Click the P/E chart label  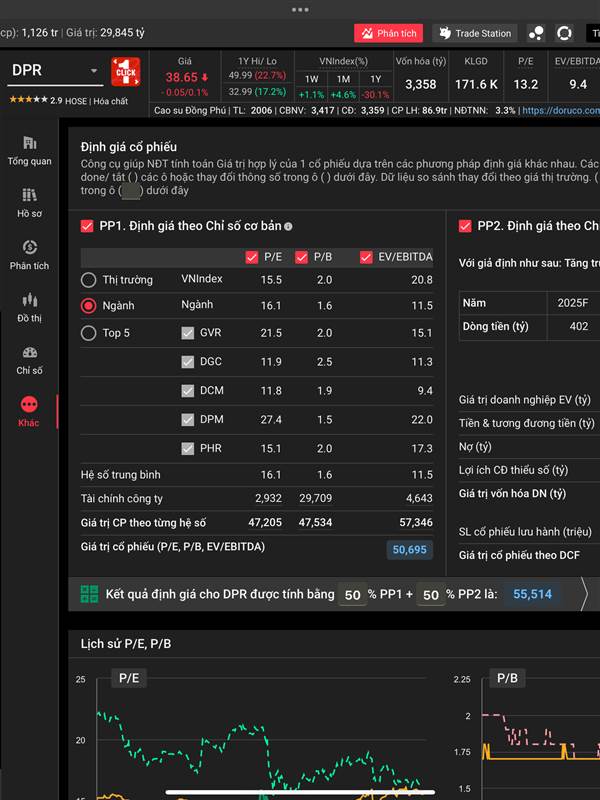129,678
